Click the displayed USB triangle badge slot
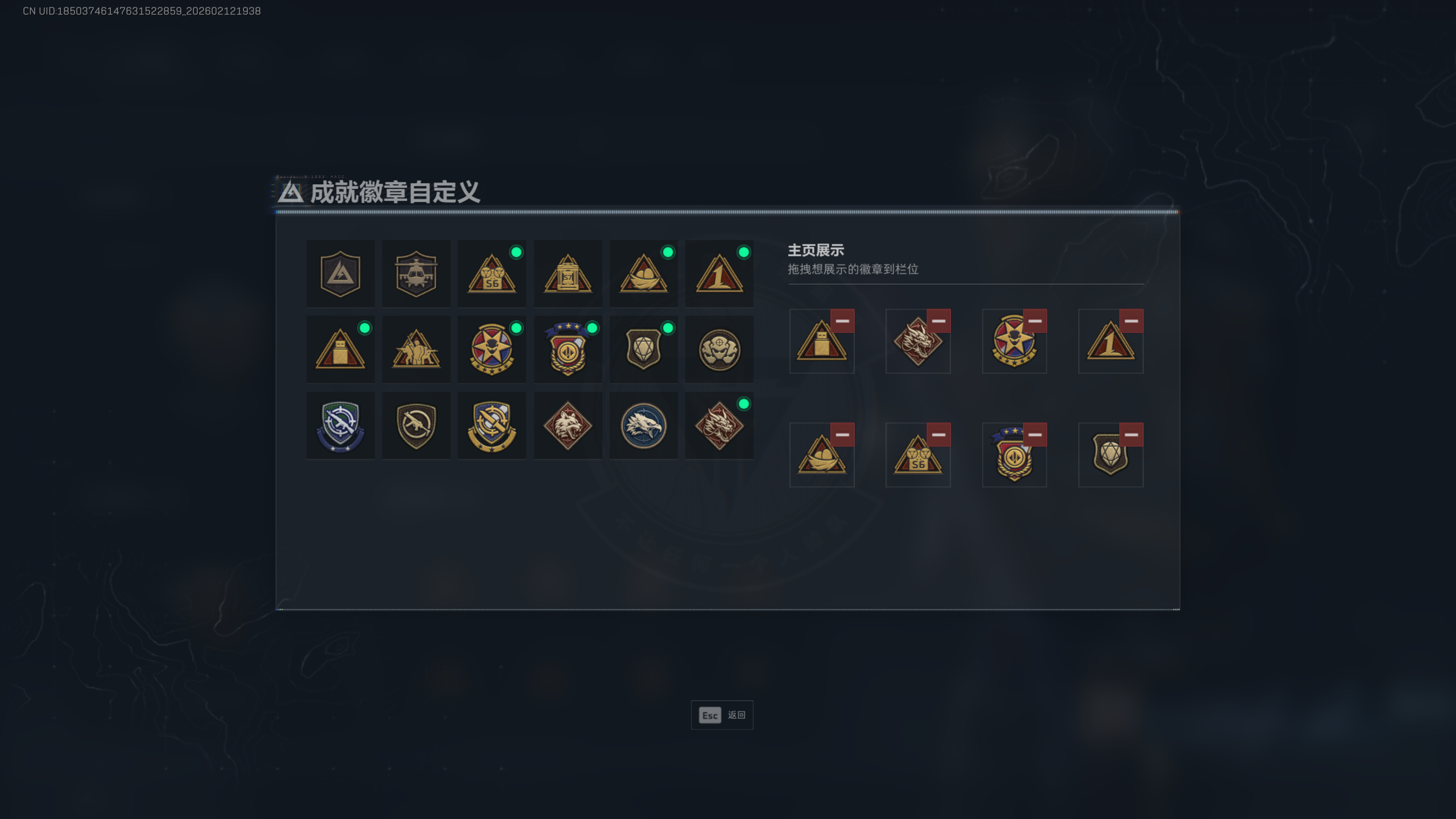The width and height of the screenshot is (1456, 819). coord(822,341)
